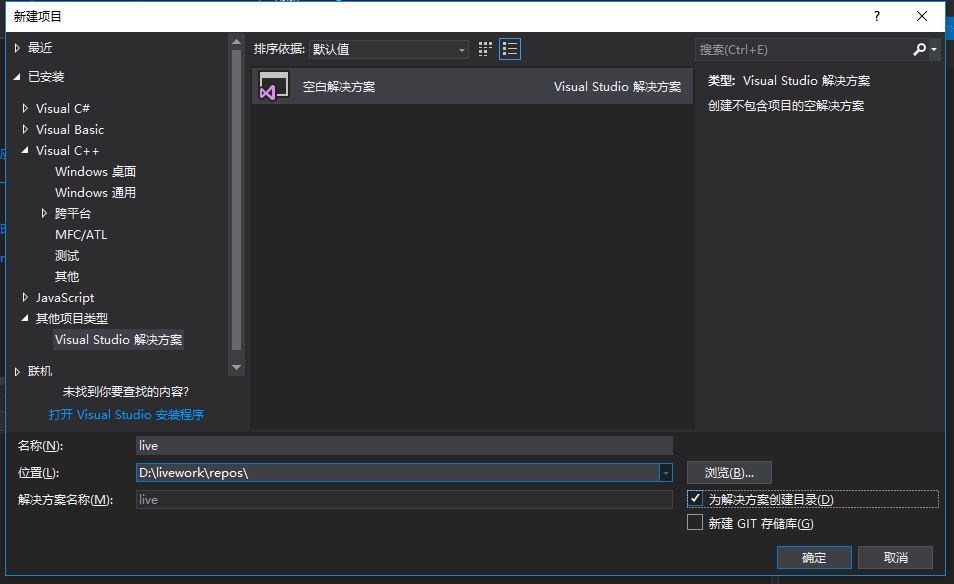Expand the 最近 tree node

click(17, 47)
